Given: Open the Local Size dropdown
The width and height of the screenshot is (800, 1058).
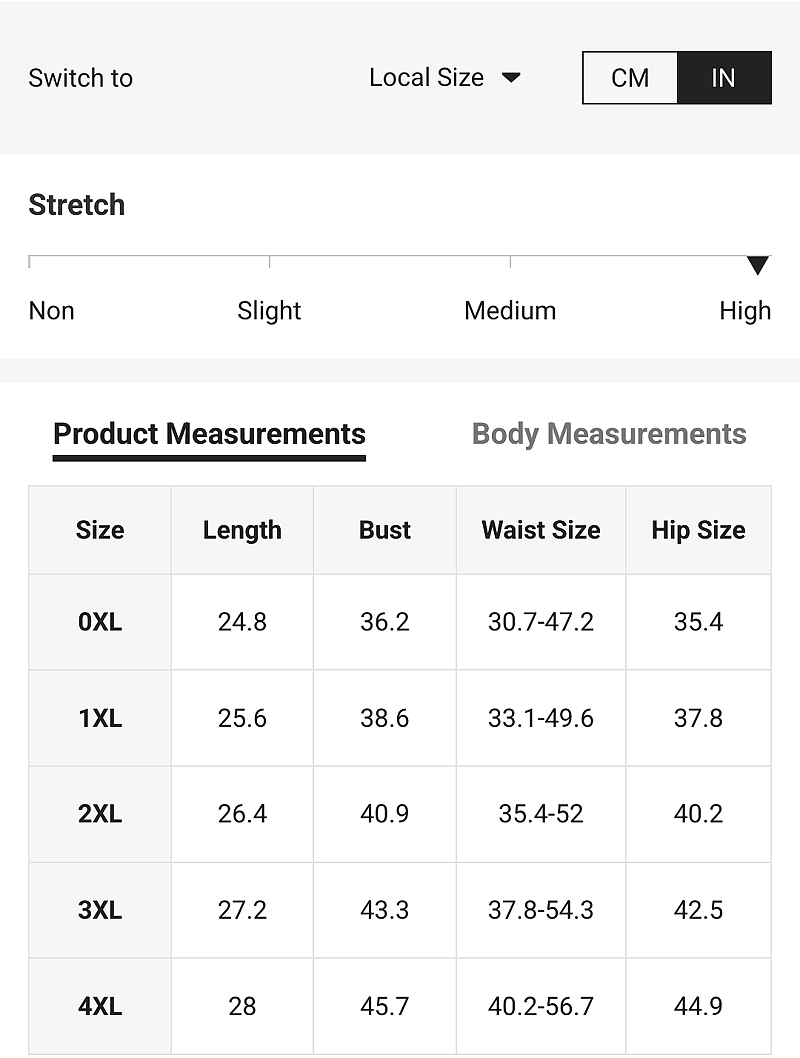Looking at the screenshot, I should [445, 78].
